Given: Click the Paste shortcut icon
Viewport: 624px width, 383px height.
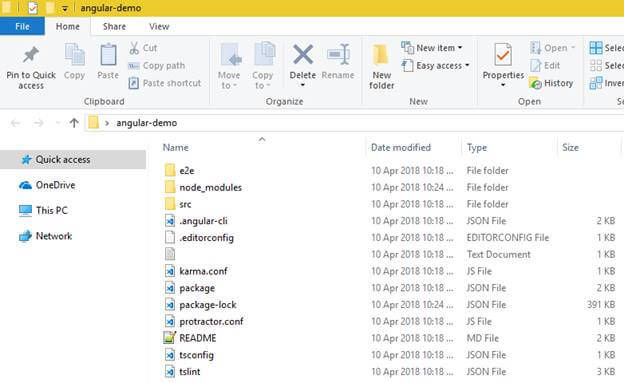Looking at the screenshot, I should pos(134,83).
